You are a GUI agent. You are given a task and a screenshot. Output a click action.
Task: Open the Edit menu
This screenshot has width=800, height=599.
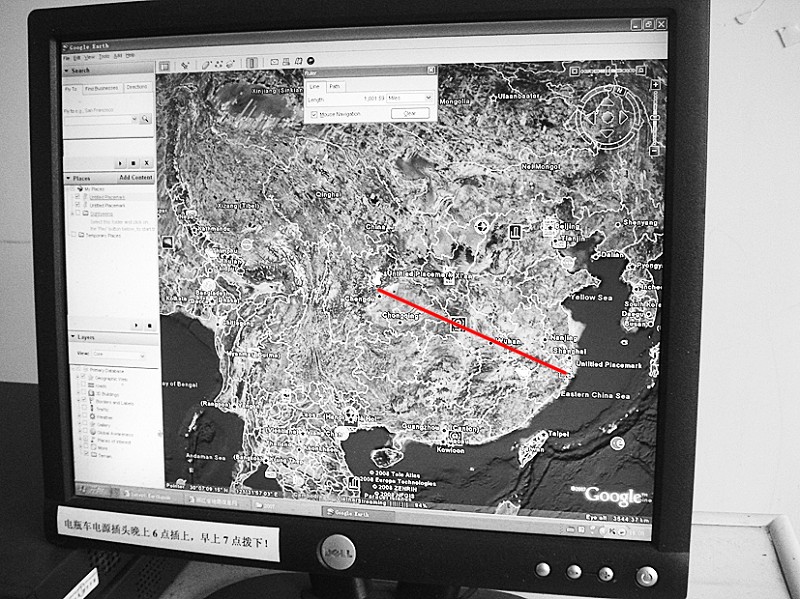[x=77, y=58]
